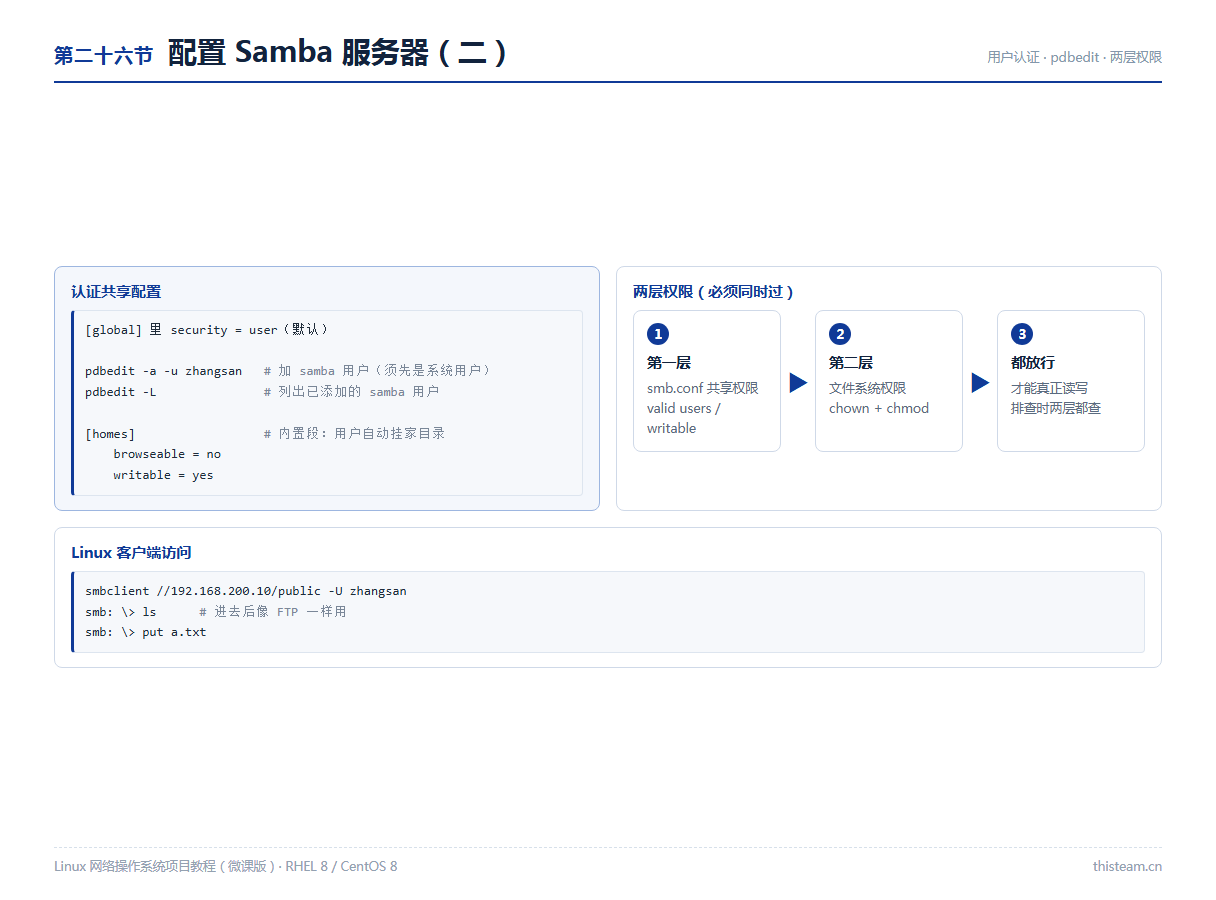Open the thisteam.cn footer link
The width and height of the screenshot is (1216, 900).
click(x=1127, y=866)
